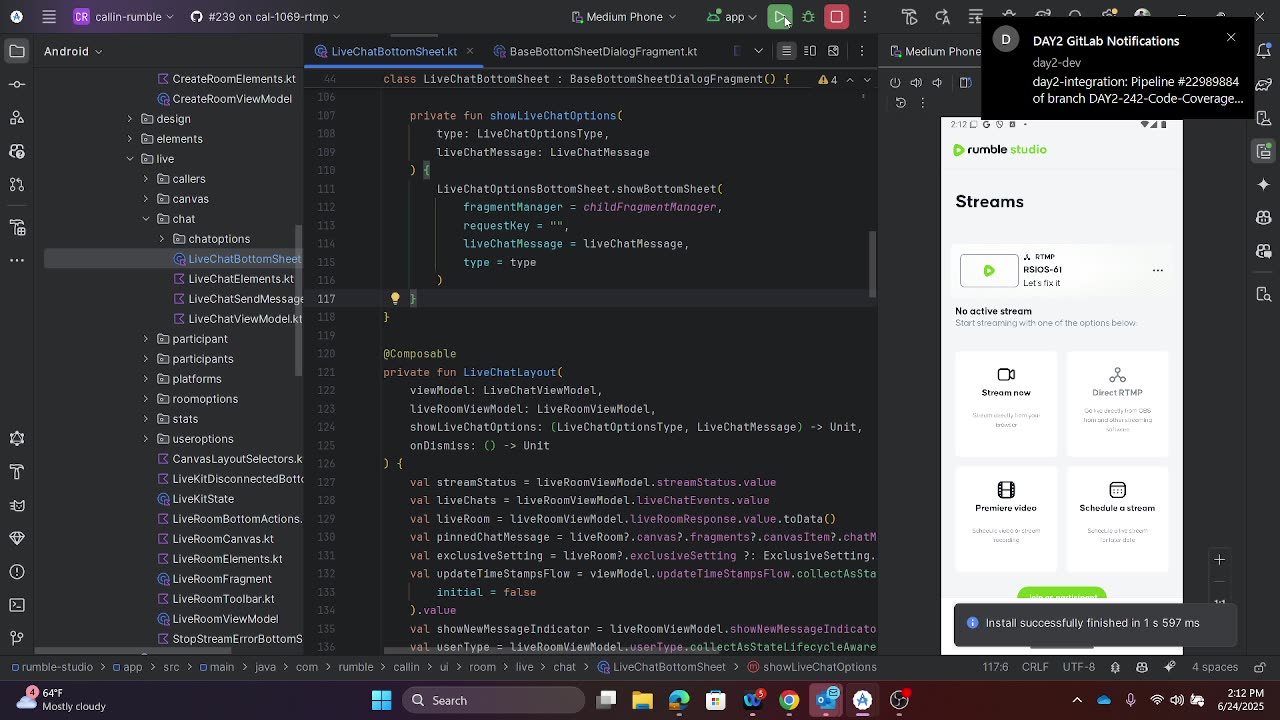Image resolution: width=1280 pixels, height=720 pixels.
Task: Click the rumble-studio breadcrumb in navigation bar
Action: (x=51, y=667)
